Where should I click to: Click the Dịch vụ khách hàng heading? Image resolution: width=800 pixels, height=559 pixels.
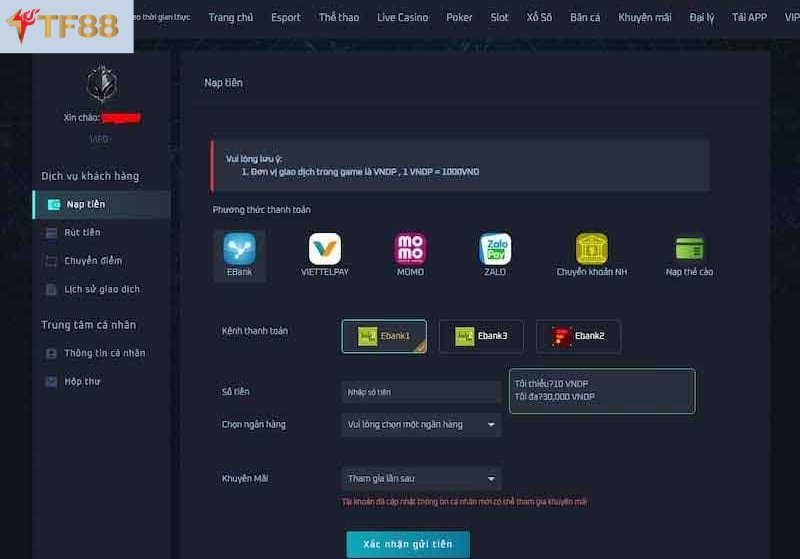coord(90,176)
